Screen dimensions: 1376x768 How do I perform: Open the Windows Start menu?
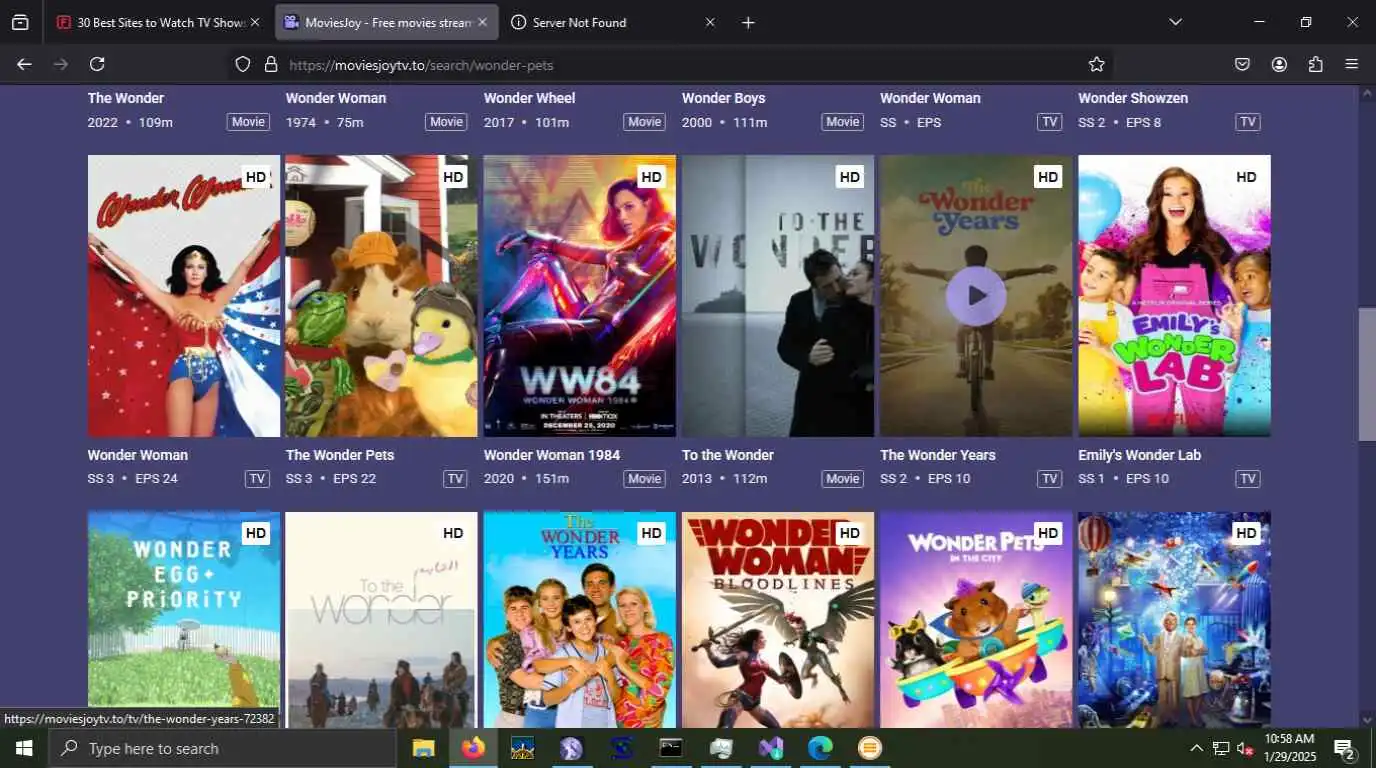coord(23,748)
